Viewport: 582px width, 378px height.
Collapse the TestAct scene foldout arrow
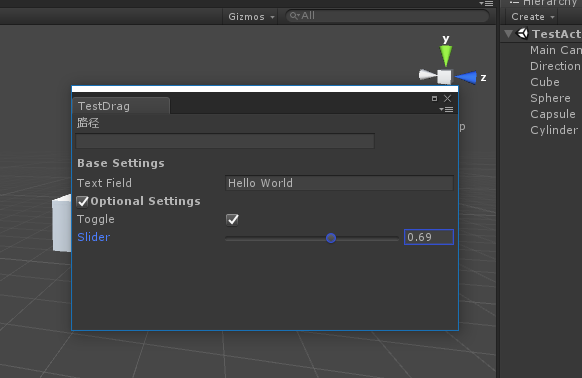pyautogui.click(x=509, y=34)
